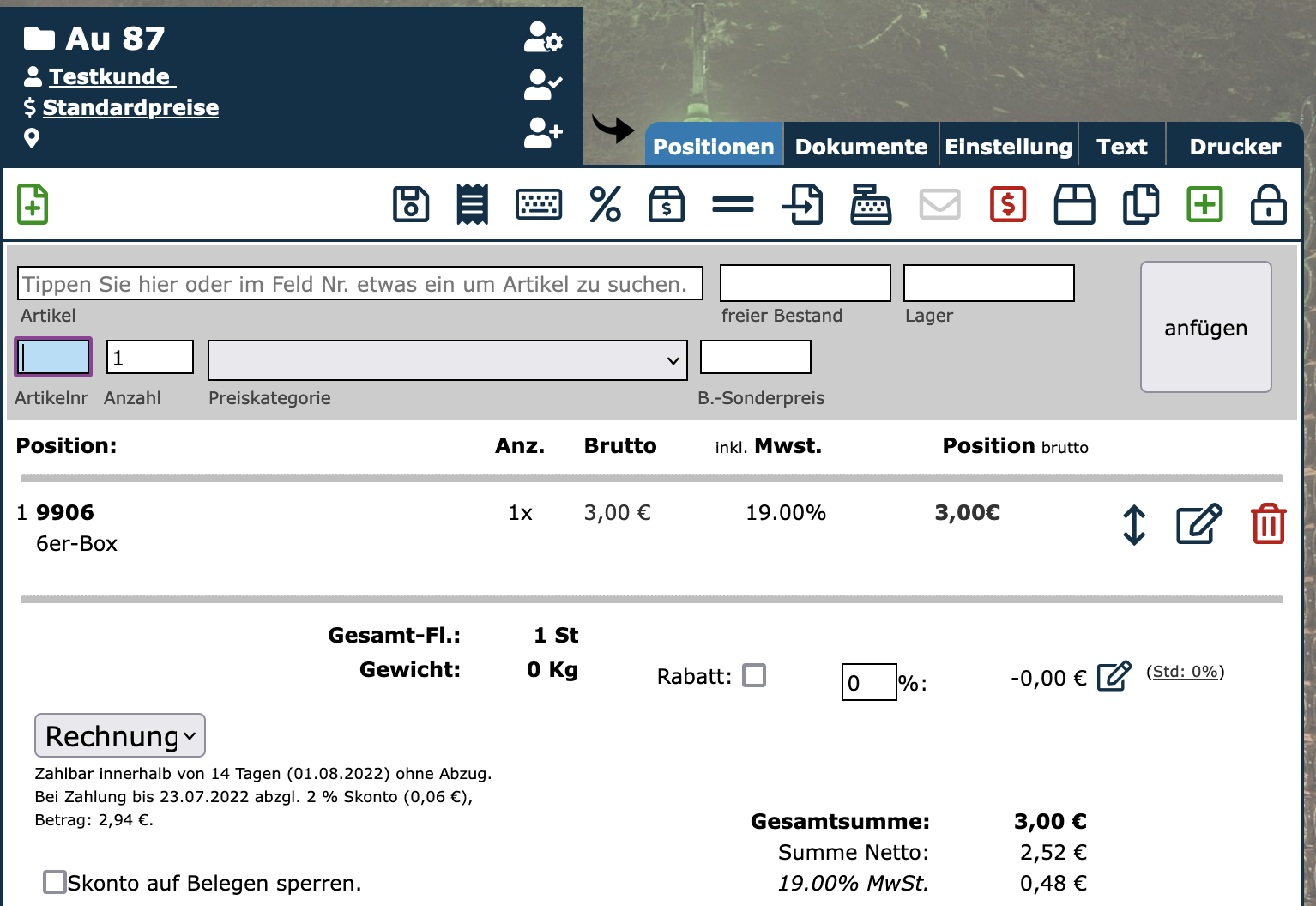Check Skonto auf Belegen sperren
This screenshot has height=906, width=1316.
click(55, 881)
